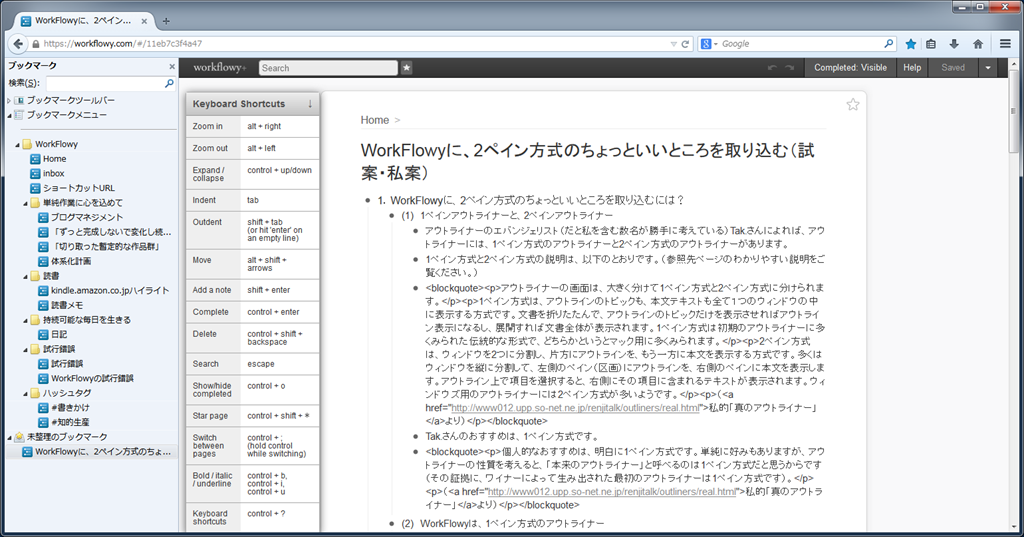This screenshot has width=1024, height=537.
Task: Collapse the Keyboard Shortcuts panel arrow
Action: click(x=310, y=103)
